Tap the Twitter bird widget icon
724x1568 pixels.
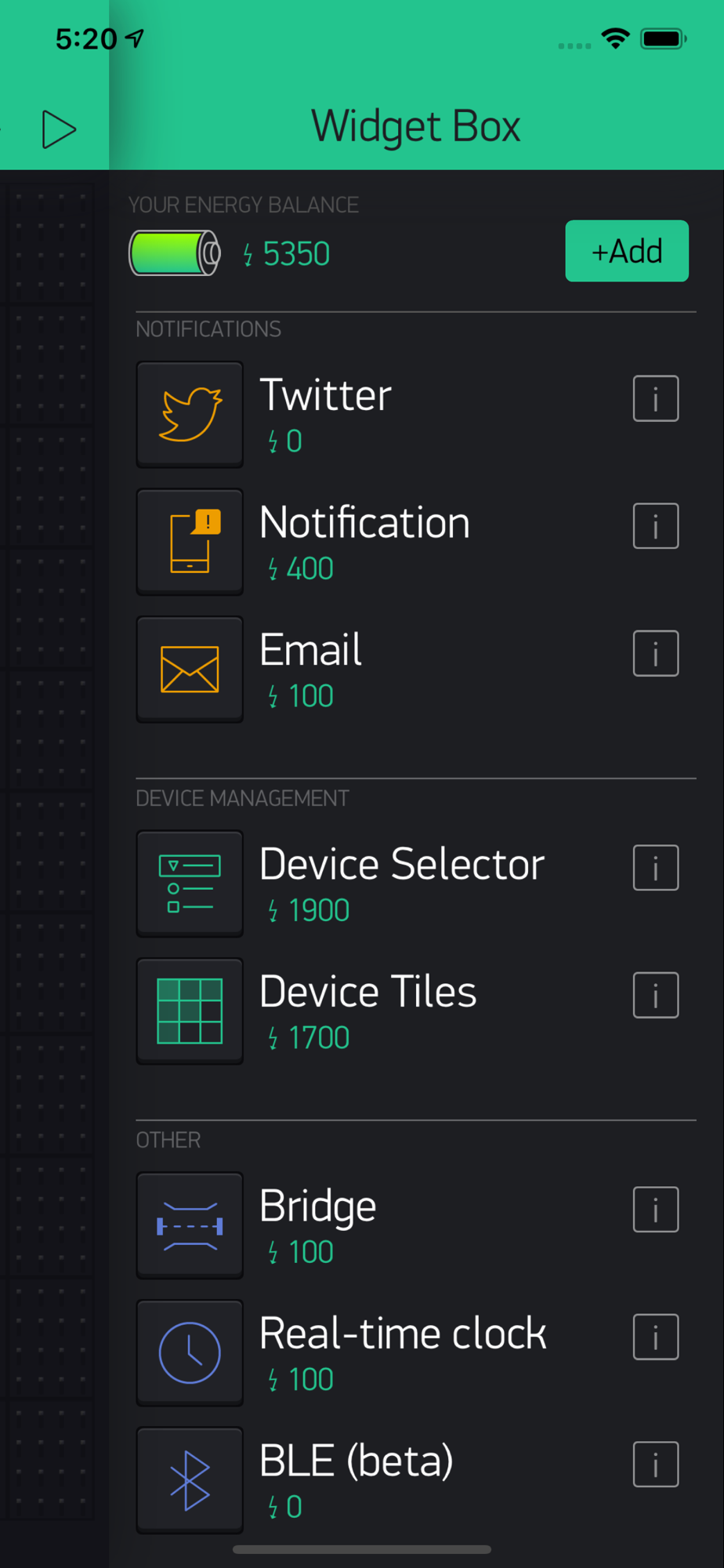[190, 414]
